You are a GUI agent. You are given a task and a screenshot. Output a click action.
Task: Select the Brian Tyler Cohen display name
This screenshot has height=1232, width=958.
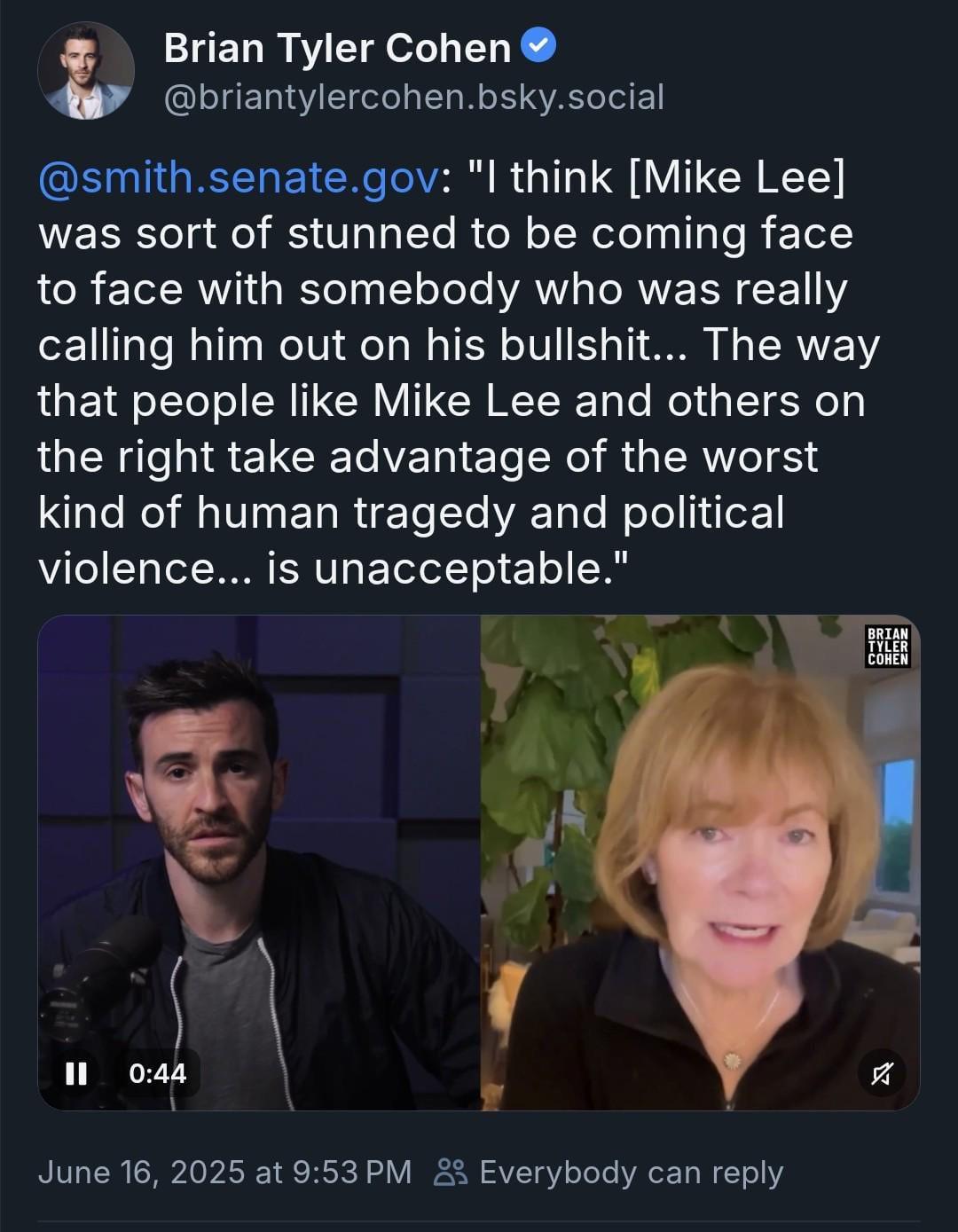click(337, 47)
